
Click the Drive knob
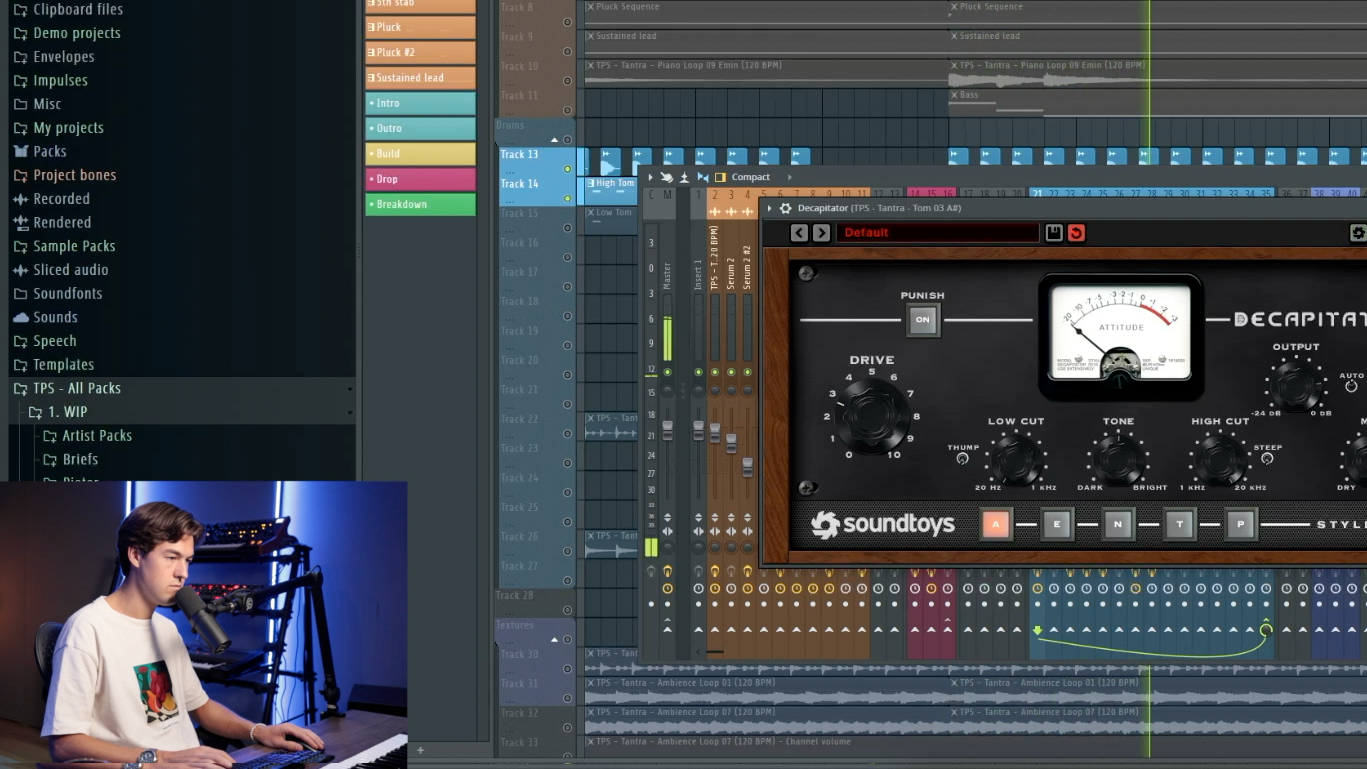[872, 416]
